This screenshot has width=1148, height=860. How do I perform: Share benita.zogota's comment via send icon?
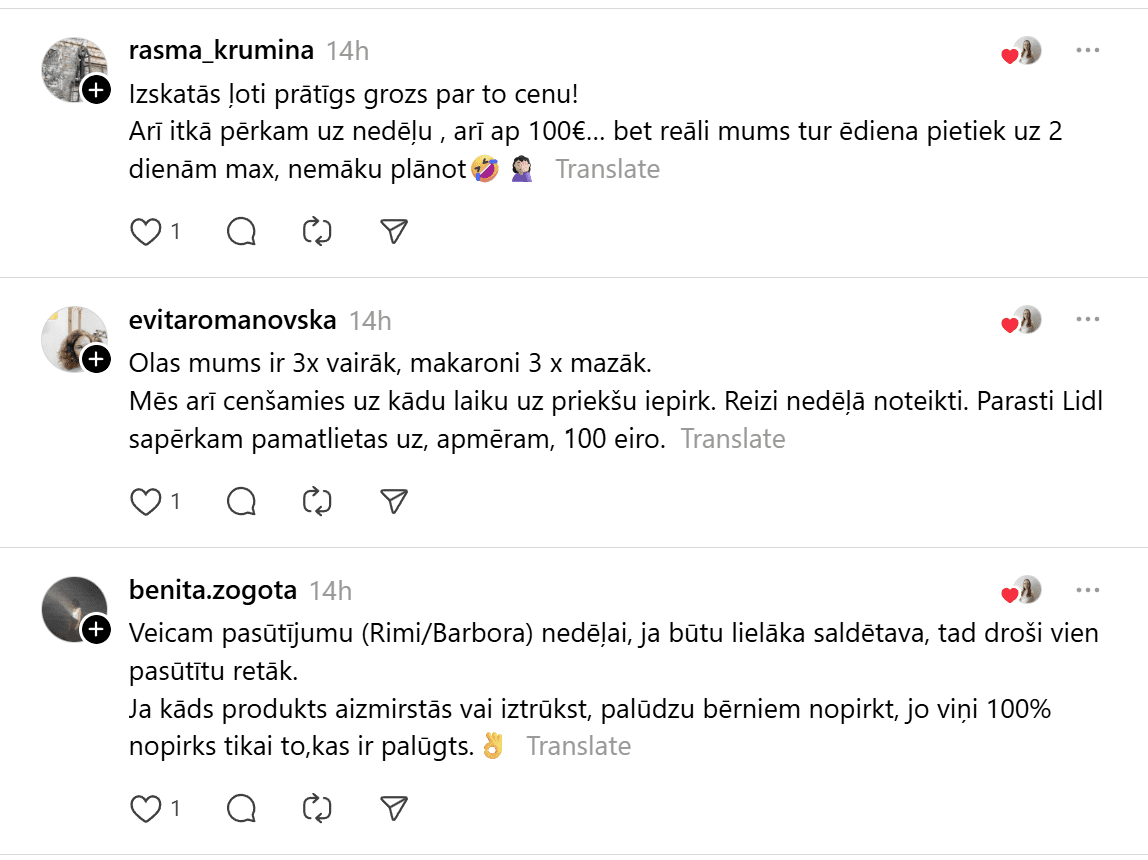(395, 808)
